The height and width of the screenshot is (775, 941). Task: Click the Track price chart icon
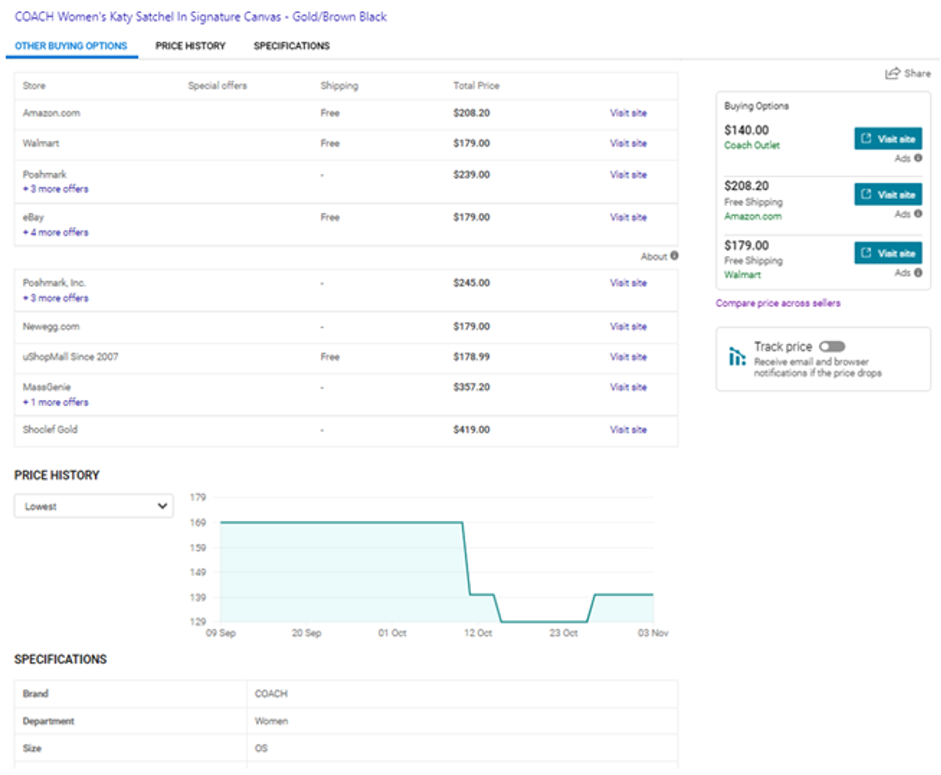[x=737, y=356]
